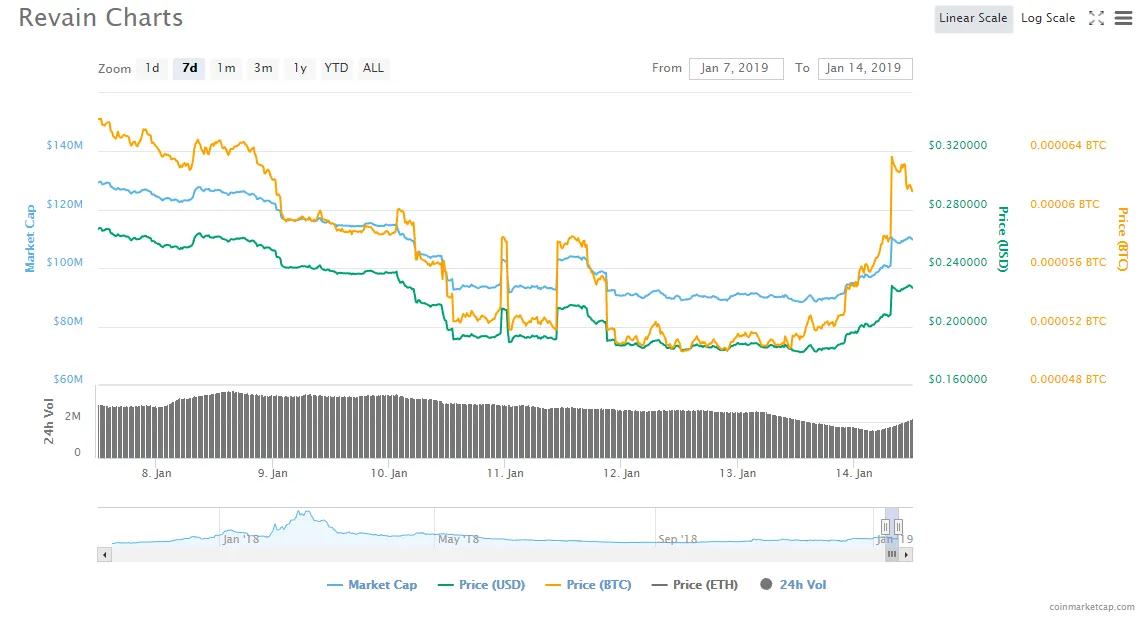1143x619 pixels.
Task: Click the 0.000048 BTC axis label
Action: point(1068,379)
